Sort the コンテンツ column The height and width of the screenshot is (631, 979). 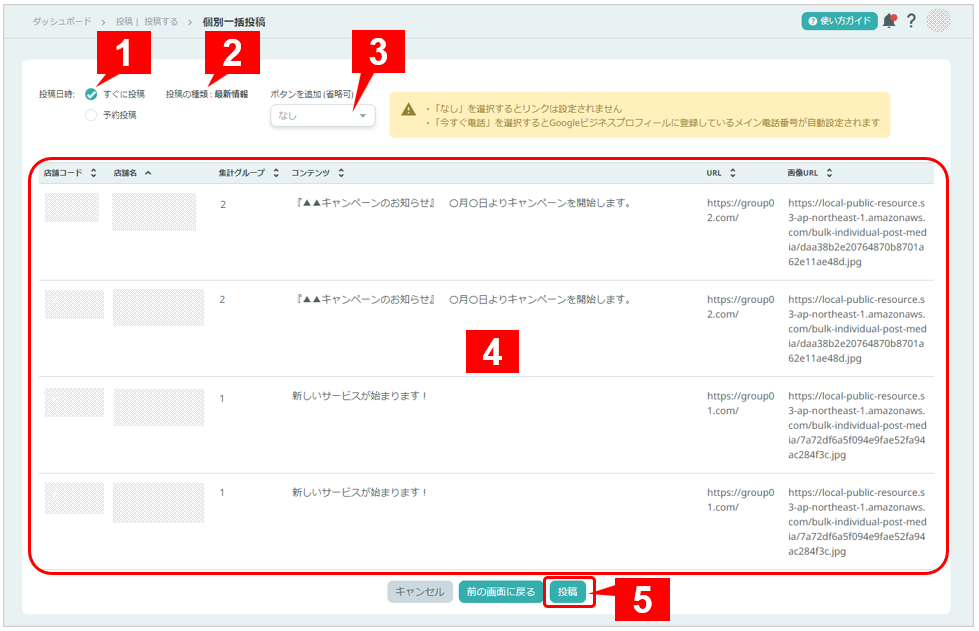pos(341,173)
